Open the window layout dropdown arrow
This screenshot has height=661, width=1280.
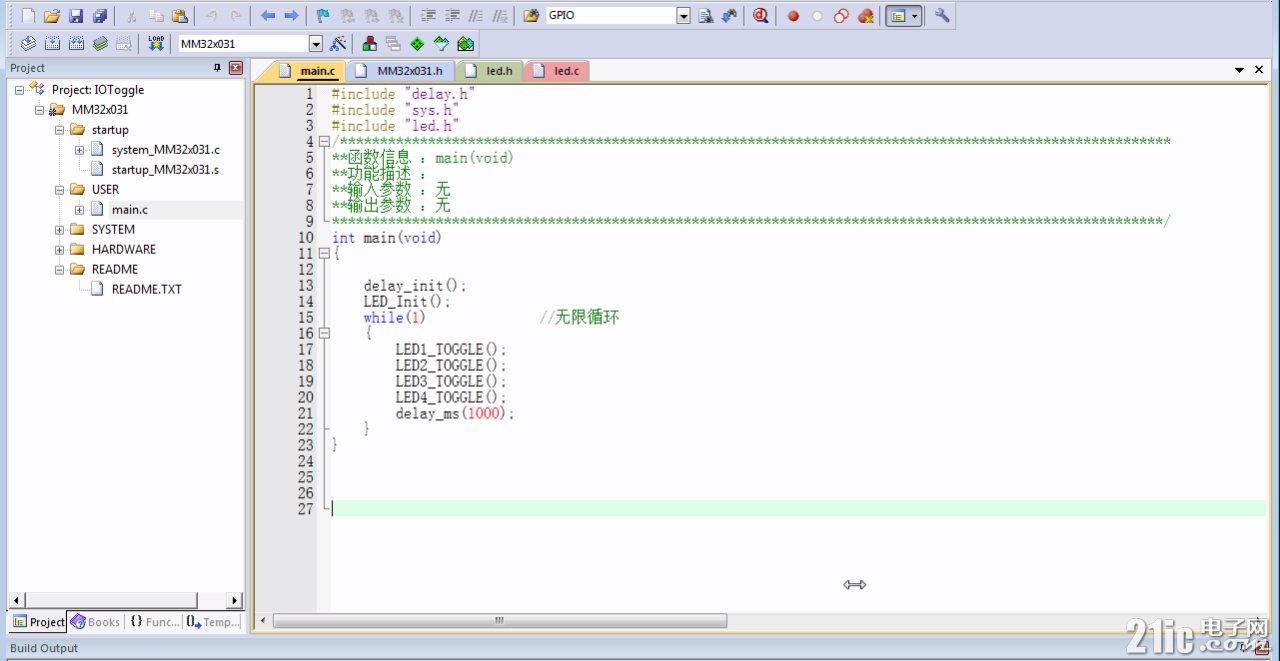click(x=914, y=16)
